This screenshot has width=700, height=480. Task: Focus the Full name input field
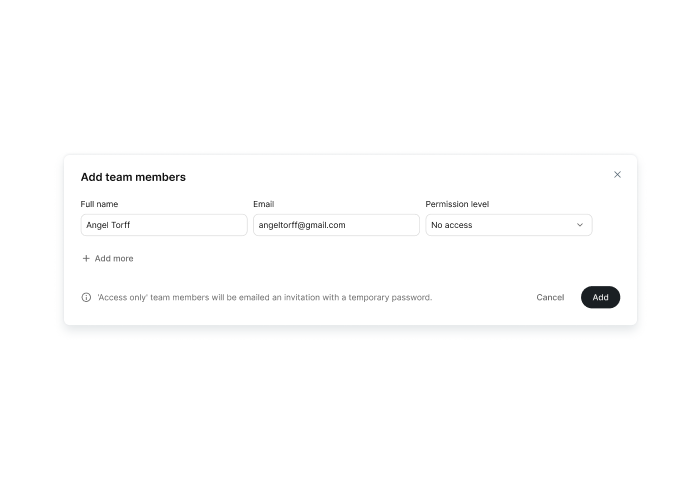tap(164, 225)
